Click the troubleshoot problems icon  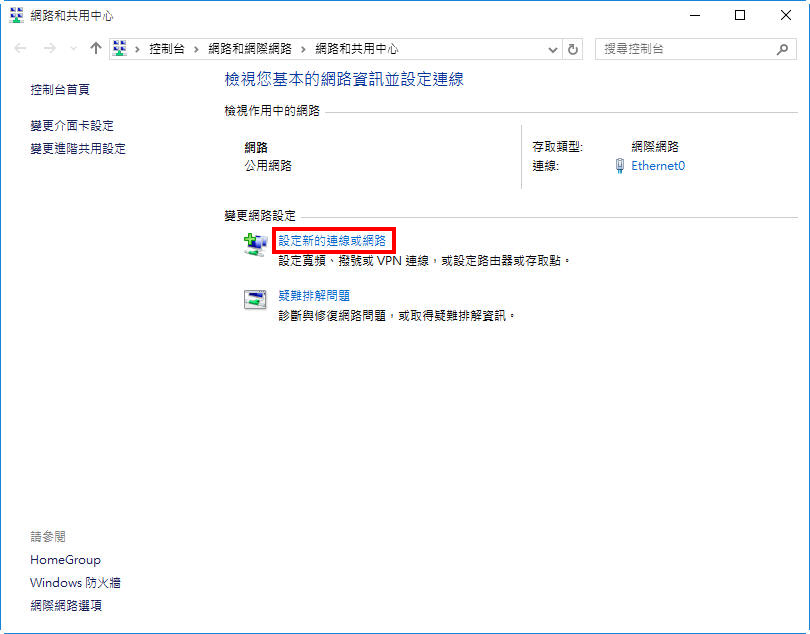coord(256,299)
